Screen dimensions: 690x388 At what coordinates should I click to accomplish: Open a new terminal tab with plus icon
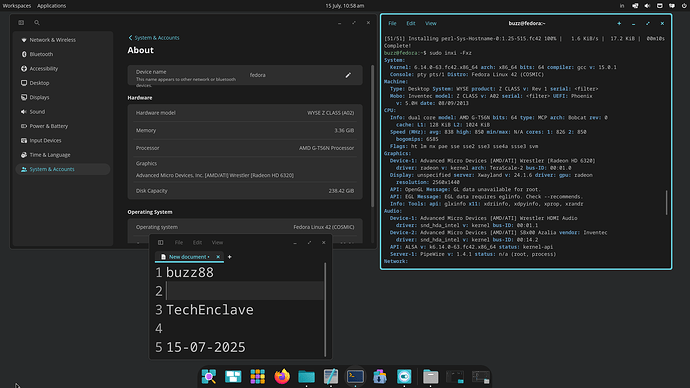619,23
